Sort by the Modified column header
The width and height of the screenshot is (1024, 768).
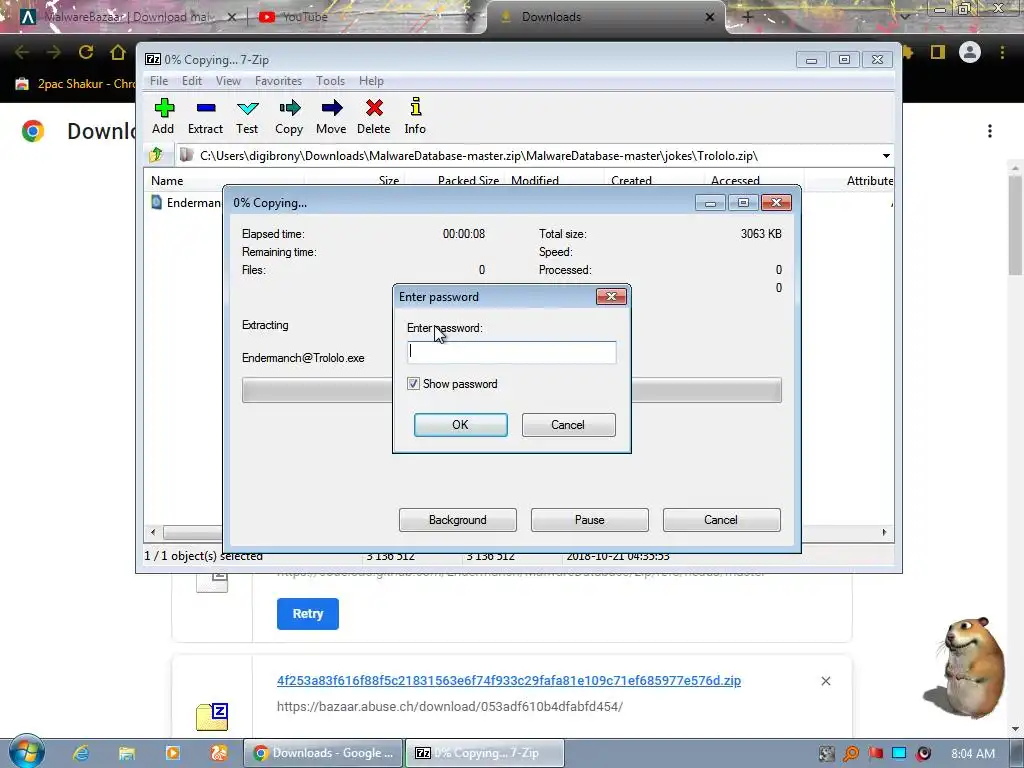click(552, 181)
